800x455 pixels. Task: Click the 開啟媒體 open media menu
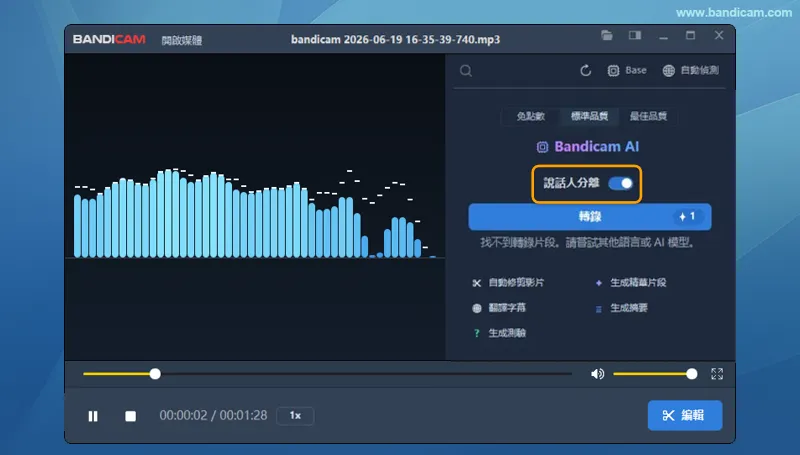click(x=182, y=40)
